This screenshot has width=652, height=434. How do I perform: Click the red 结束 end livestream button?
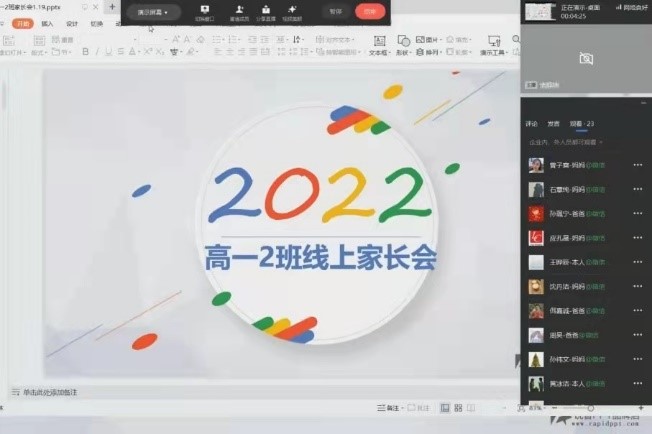click(369, 11)
